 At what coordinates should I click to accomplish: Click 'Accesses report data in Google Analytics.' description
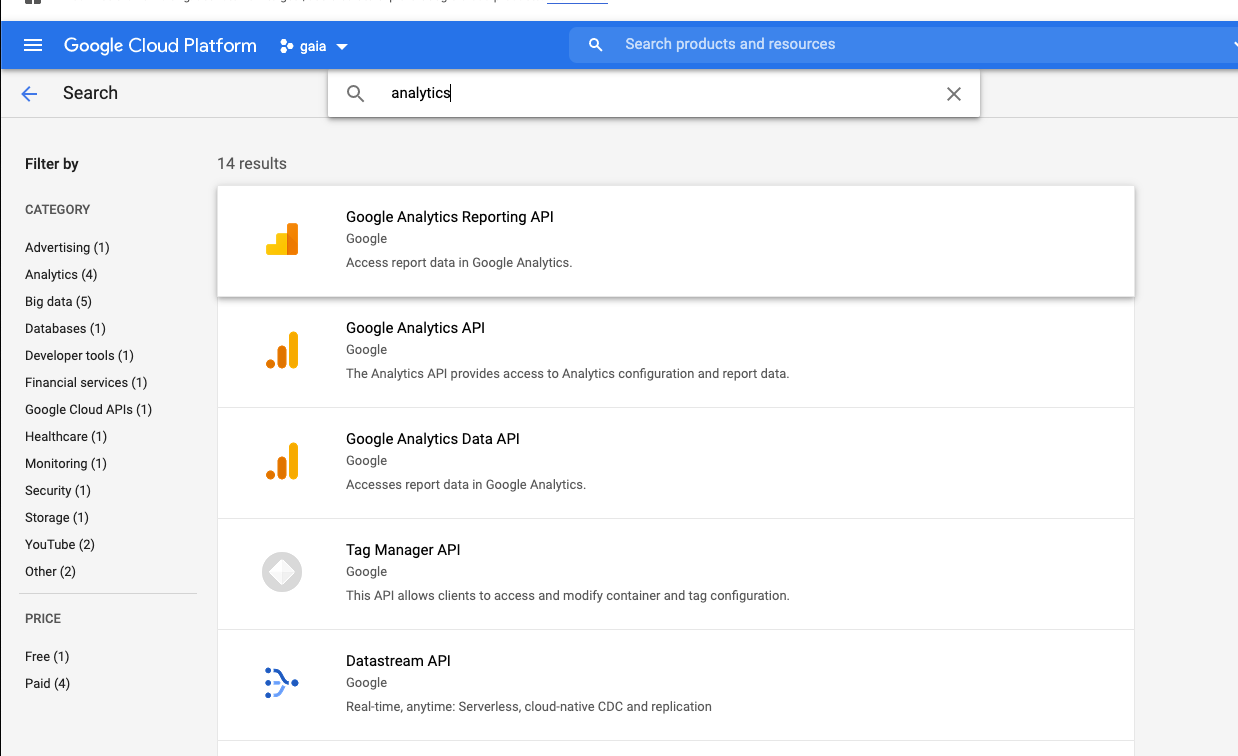point(466,485)
